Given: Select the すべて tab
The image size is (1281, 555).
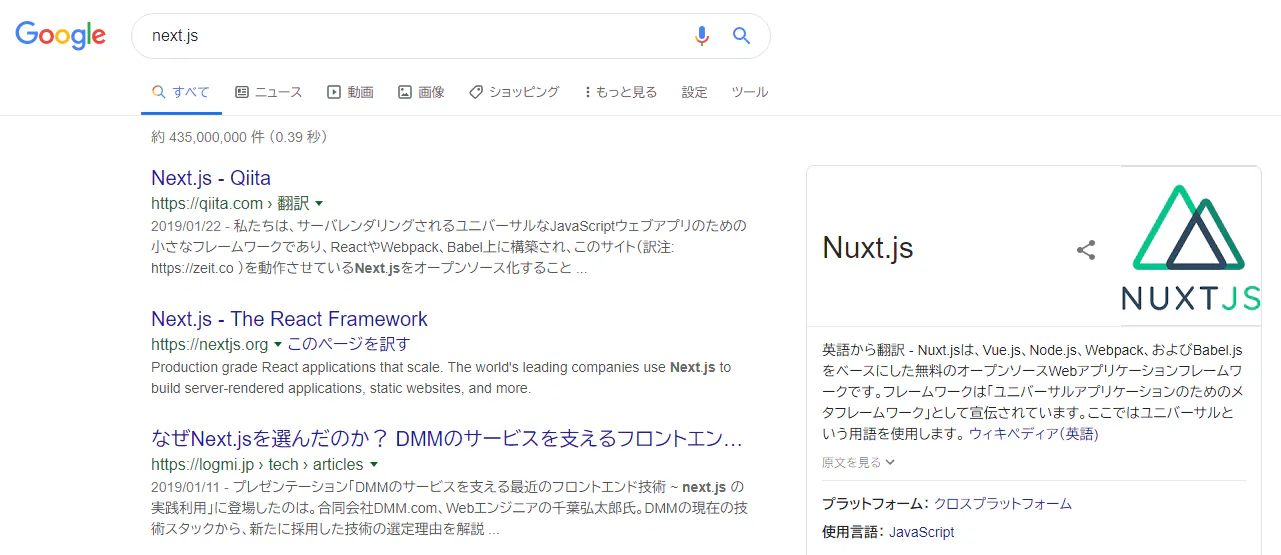Looking at the screenshot, I should click(181, 92).
